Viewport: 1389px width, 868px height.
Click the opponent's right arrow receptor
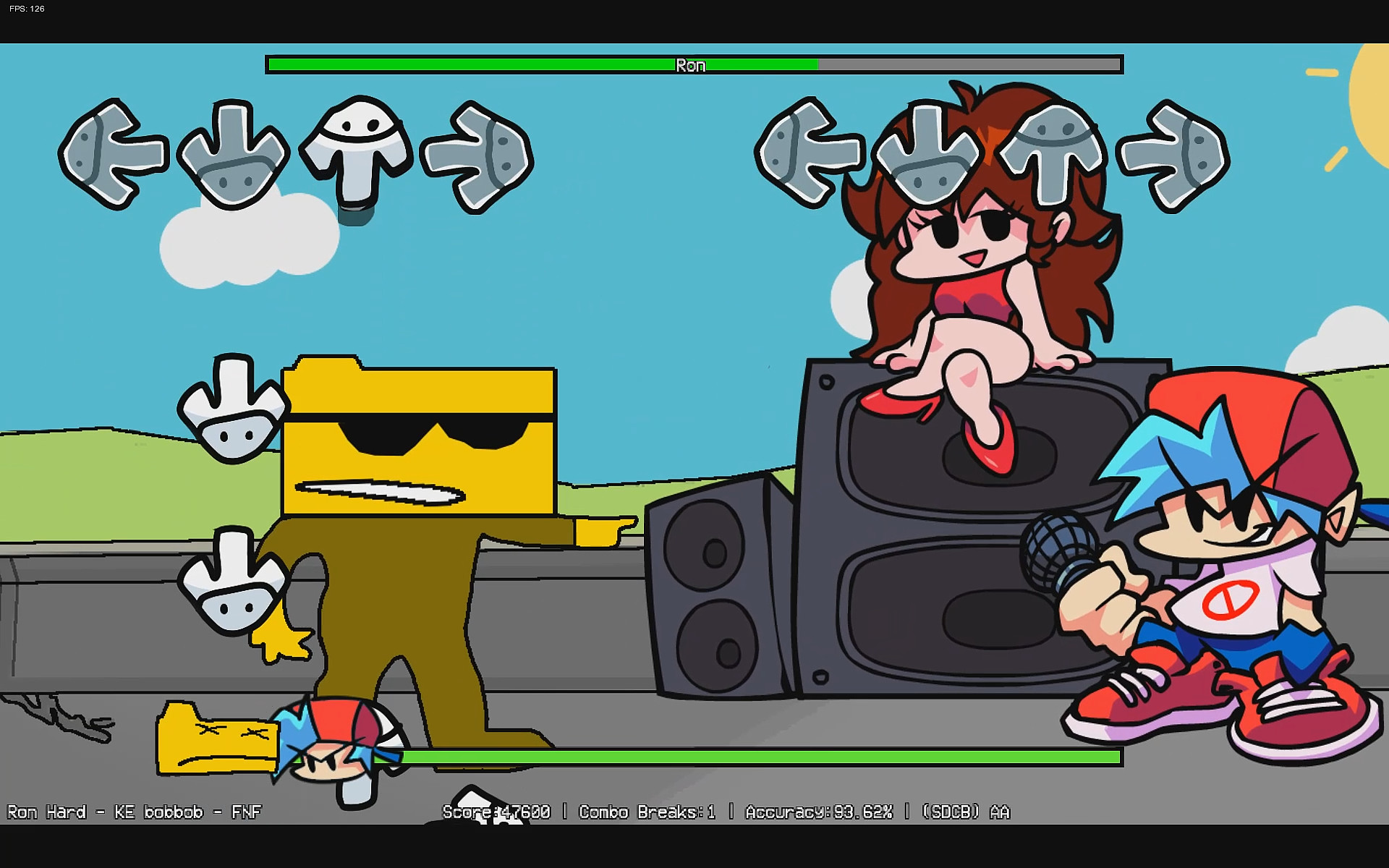pos(478,156)
